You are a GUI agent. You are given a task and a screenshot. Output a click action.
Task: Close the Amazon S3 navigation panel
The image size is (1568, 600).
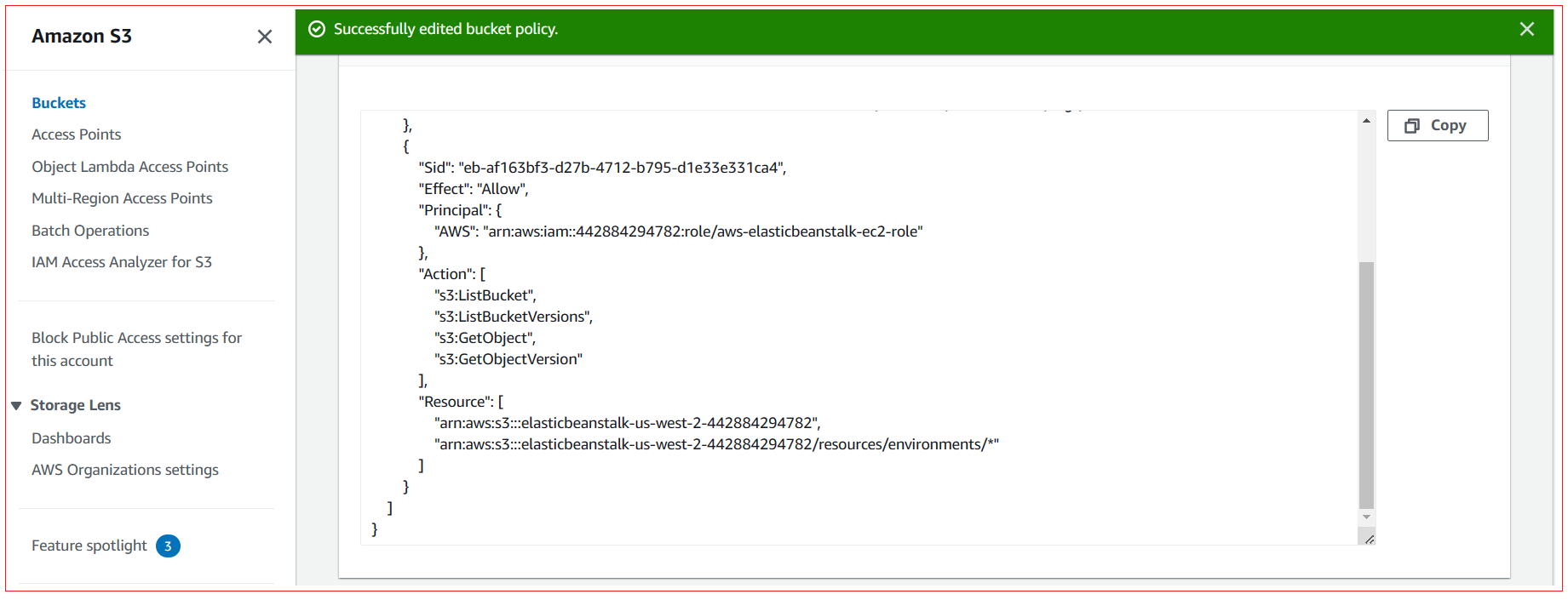pyautogui.click(x=265, y=37)
